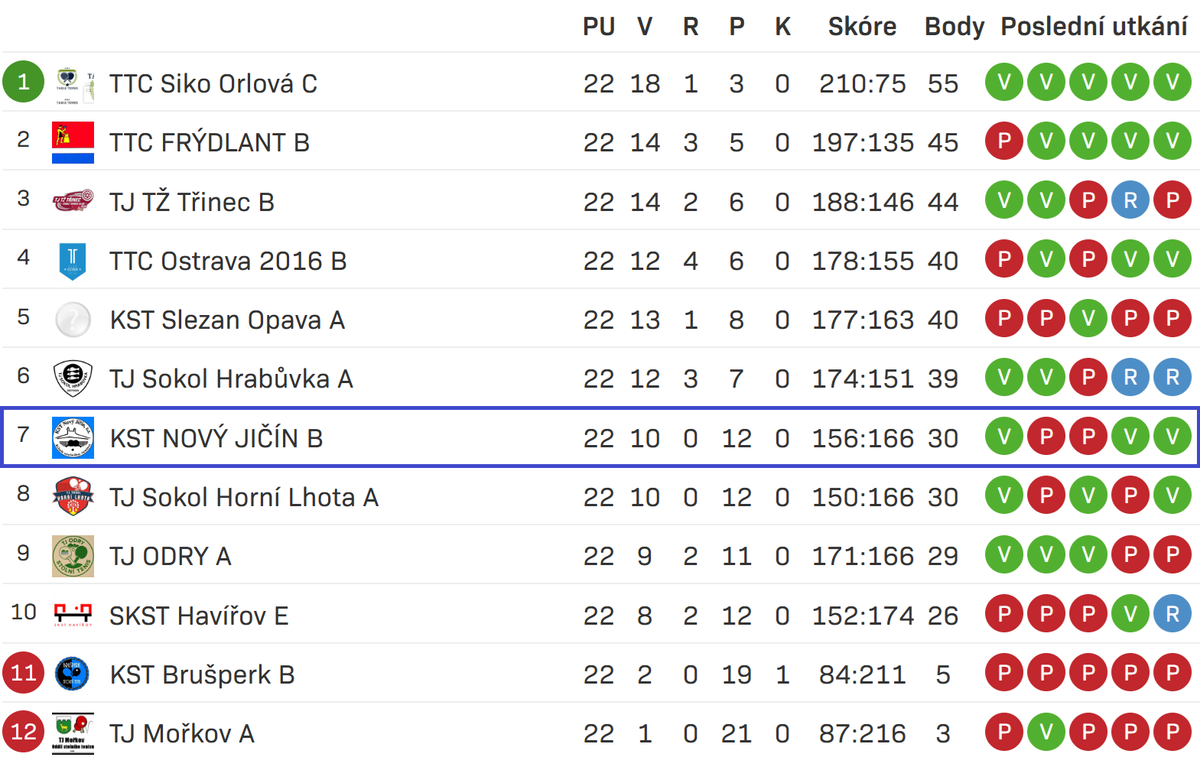Viewport: 1200px width, 757px height.
Task: Click the TTC Siko Orlová C team logo
Action: coord(73,83)
